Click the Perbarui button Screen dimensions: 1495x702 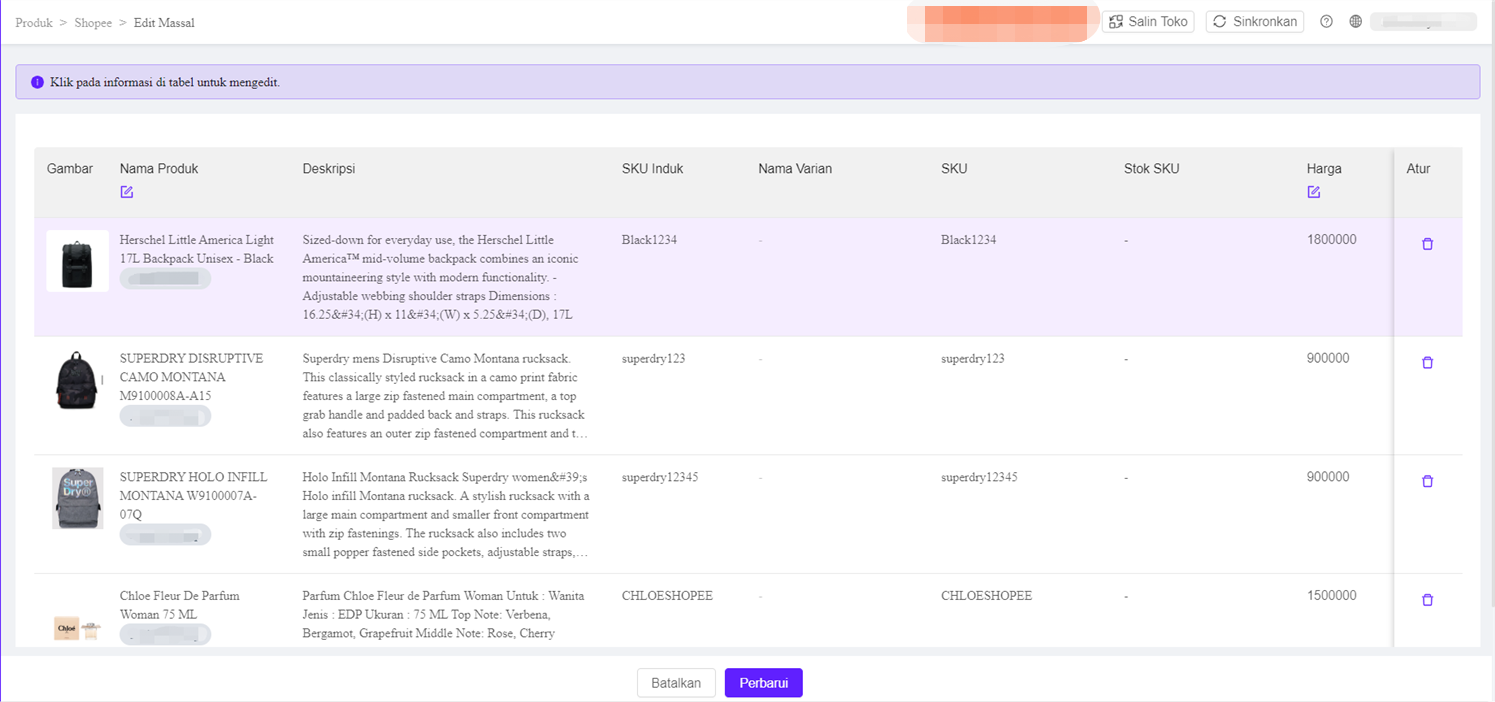[764, 683]
